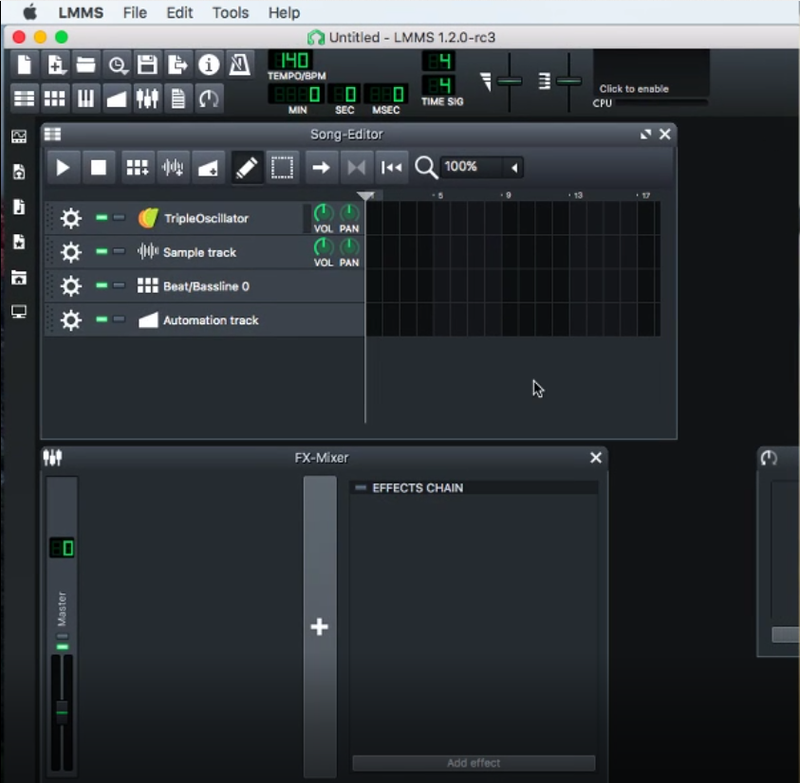Solo the Beat/Bassline 0 track
800x783 pixels.
pos(119,285)
